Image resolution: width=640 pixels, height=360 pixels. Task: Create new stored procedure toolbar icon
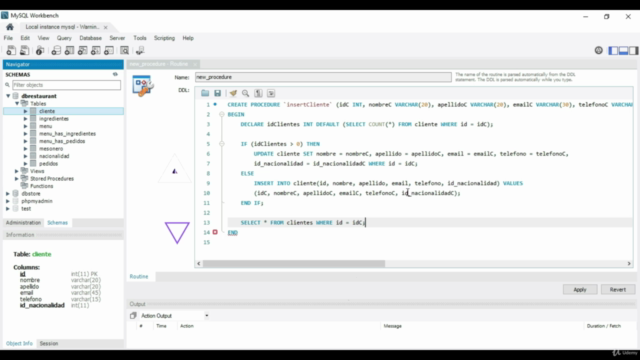pos(96,51)
